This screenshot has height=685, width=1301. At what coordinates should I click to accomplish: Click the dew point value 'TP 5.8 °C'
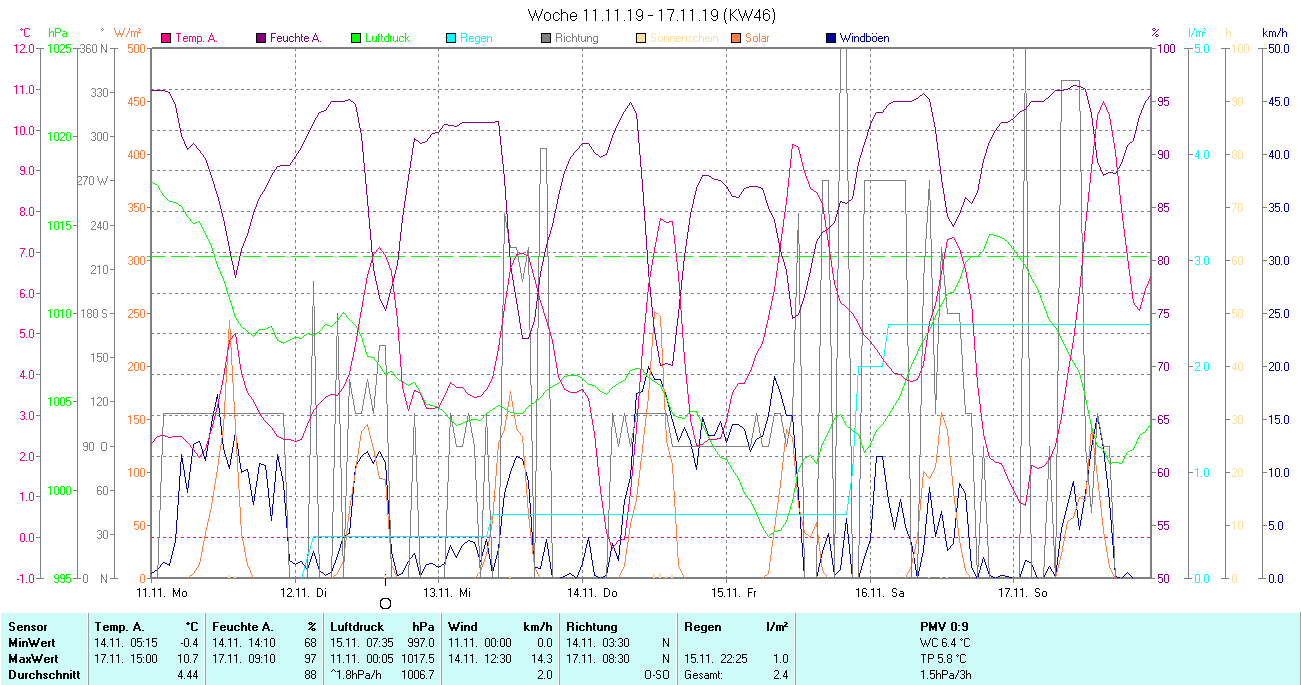(945, 659)
